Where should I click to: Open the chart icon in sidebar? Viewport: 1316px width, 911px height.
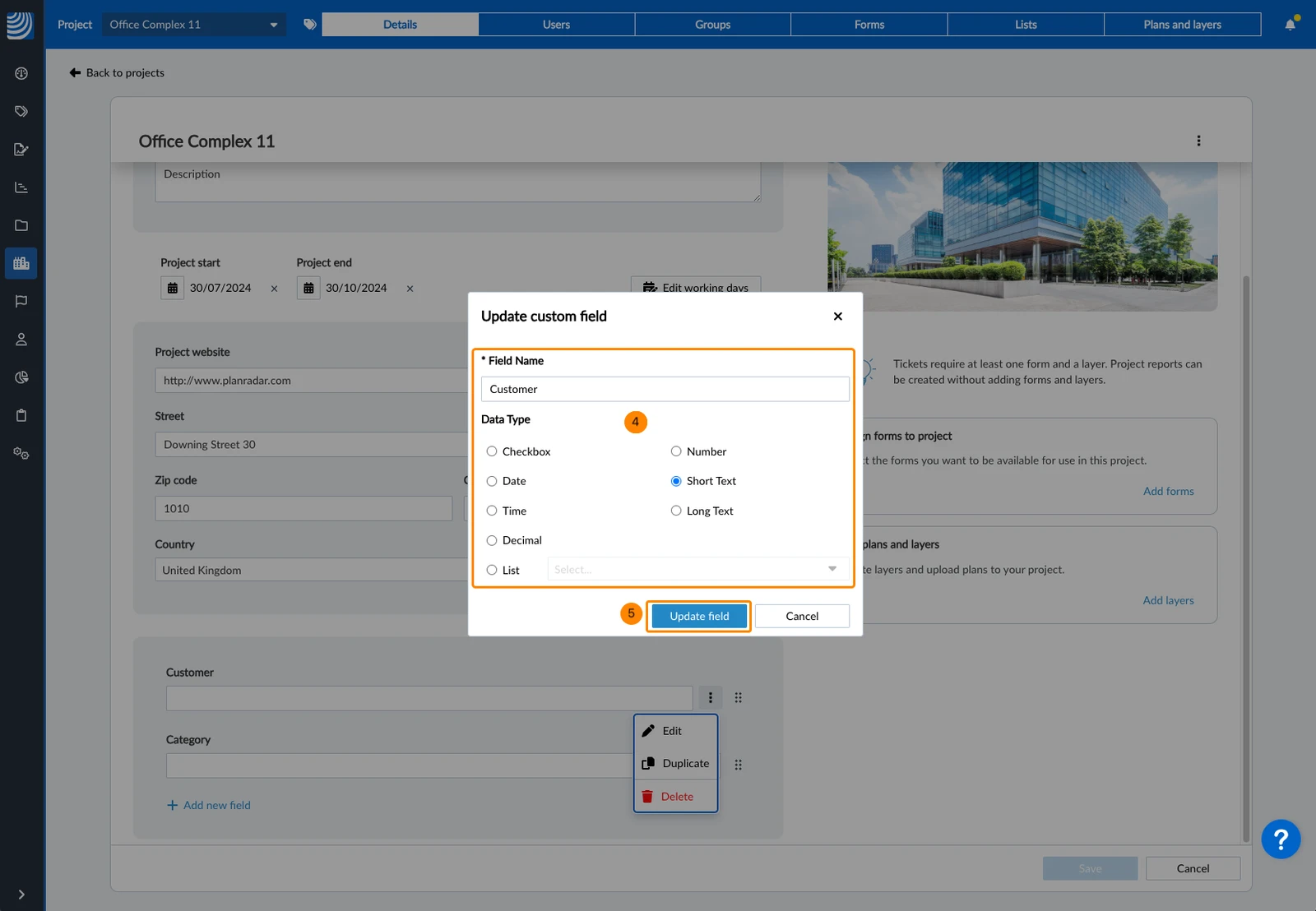click(21, 187)
